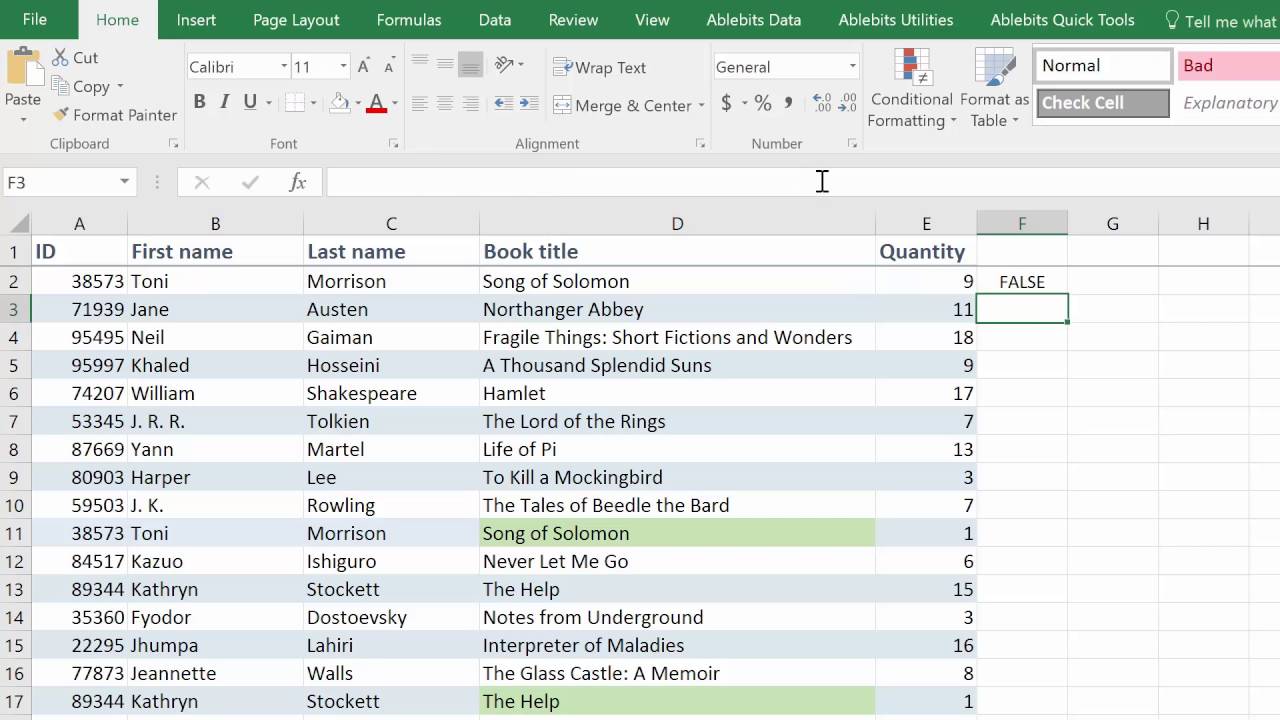1280x720 pixels.
Task: Increase decimal places
Action: [822, 103]
